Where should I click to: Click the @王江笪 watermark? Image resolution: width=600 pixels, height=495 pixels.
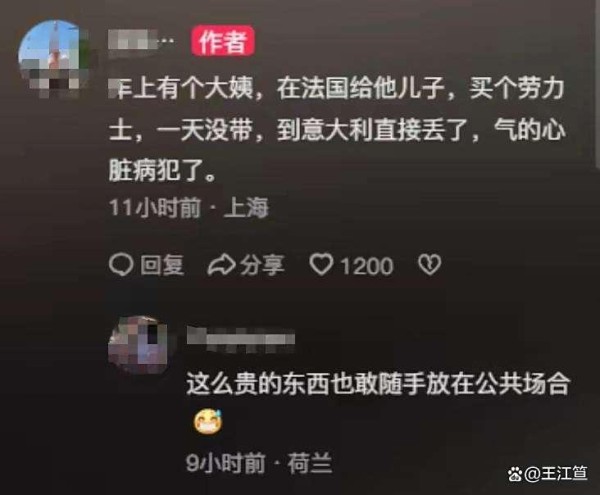tap(556, 474)
